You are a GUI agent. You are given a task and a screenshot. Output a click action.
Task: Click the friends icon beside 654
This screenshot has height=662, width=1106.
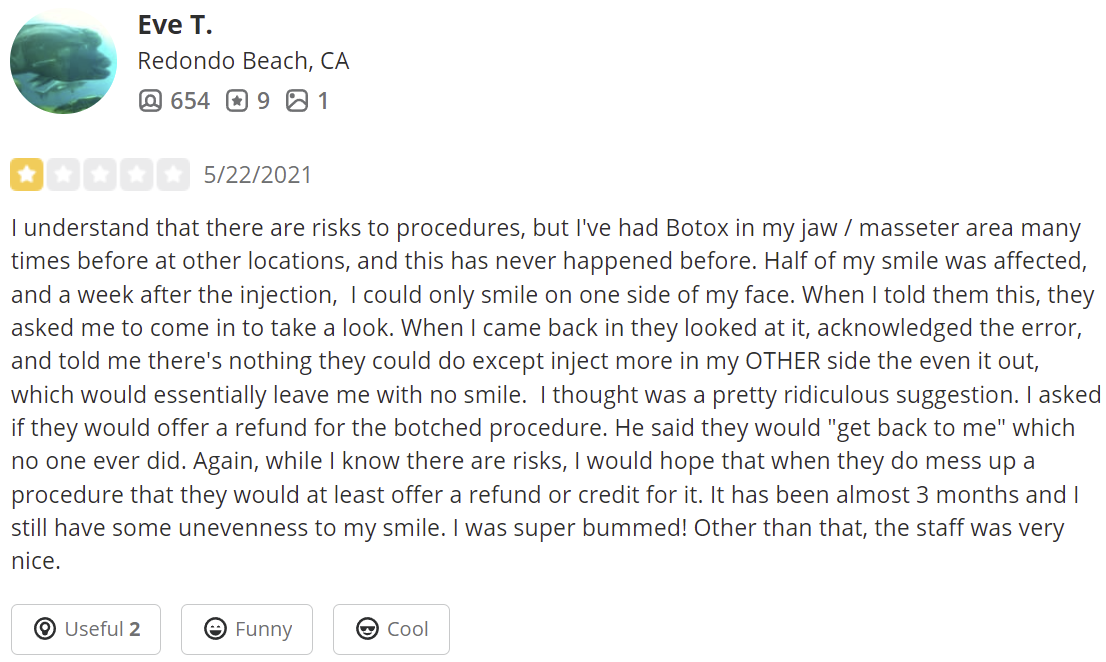pos(150,101)
